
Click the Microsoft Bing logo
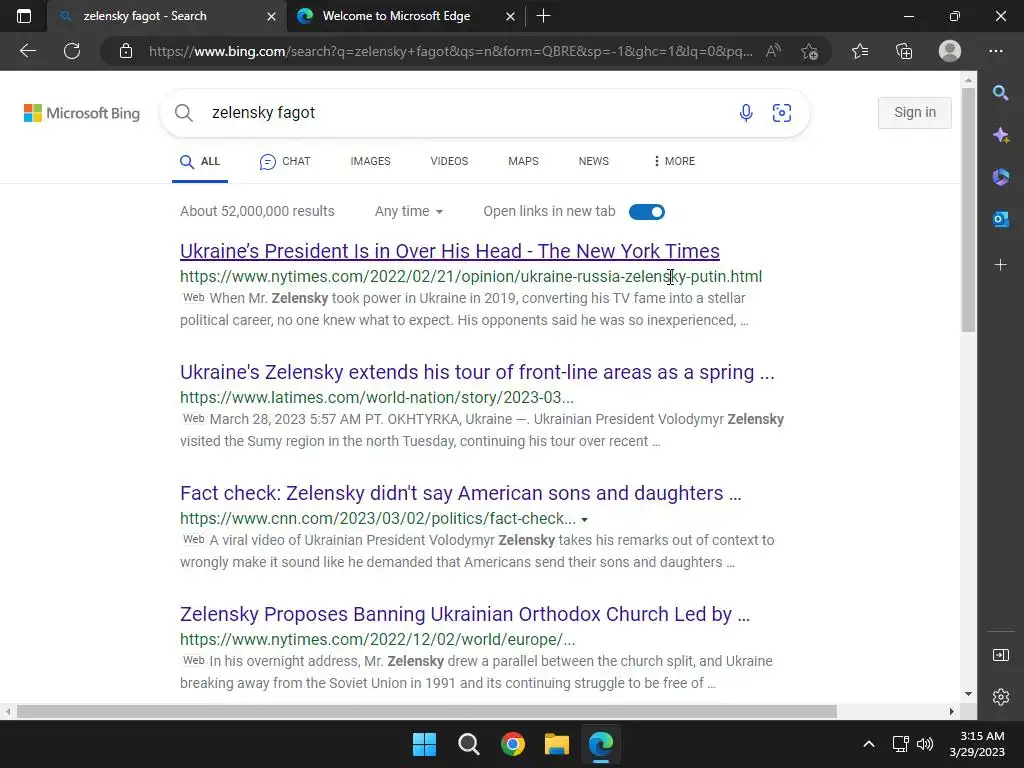pyautogui.click(x=82, y=113)
